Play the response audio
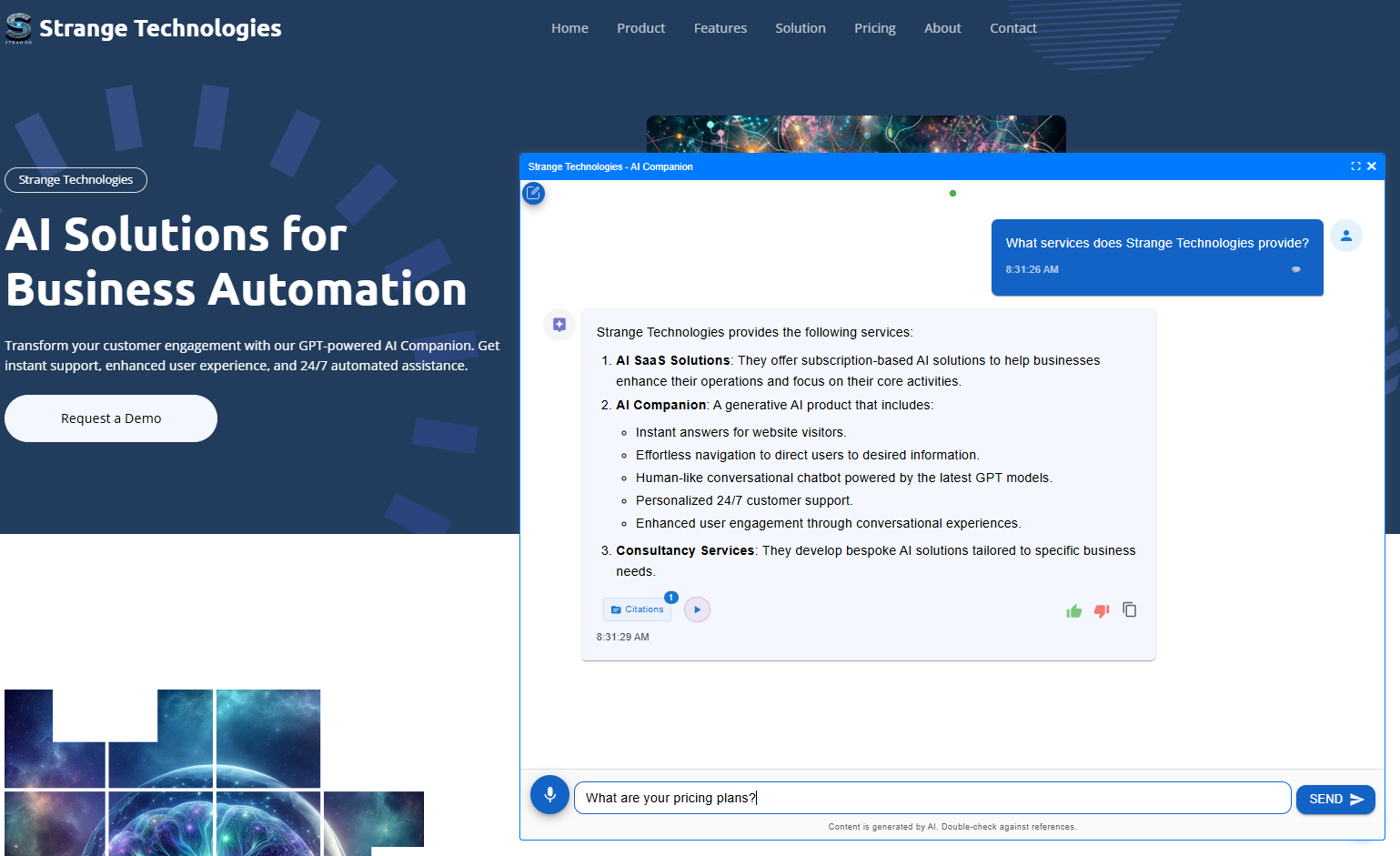Screen dimensions: 1400x856 pyautogui.click(x=697, y=609)
